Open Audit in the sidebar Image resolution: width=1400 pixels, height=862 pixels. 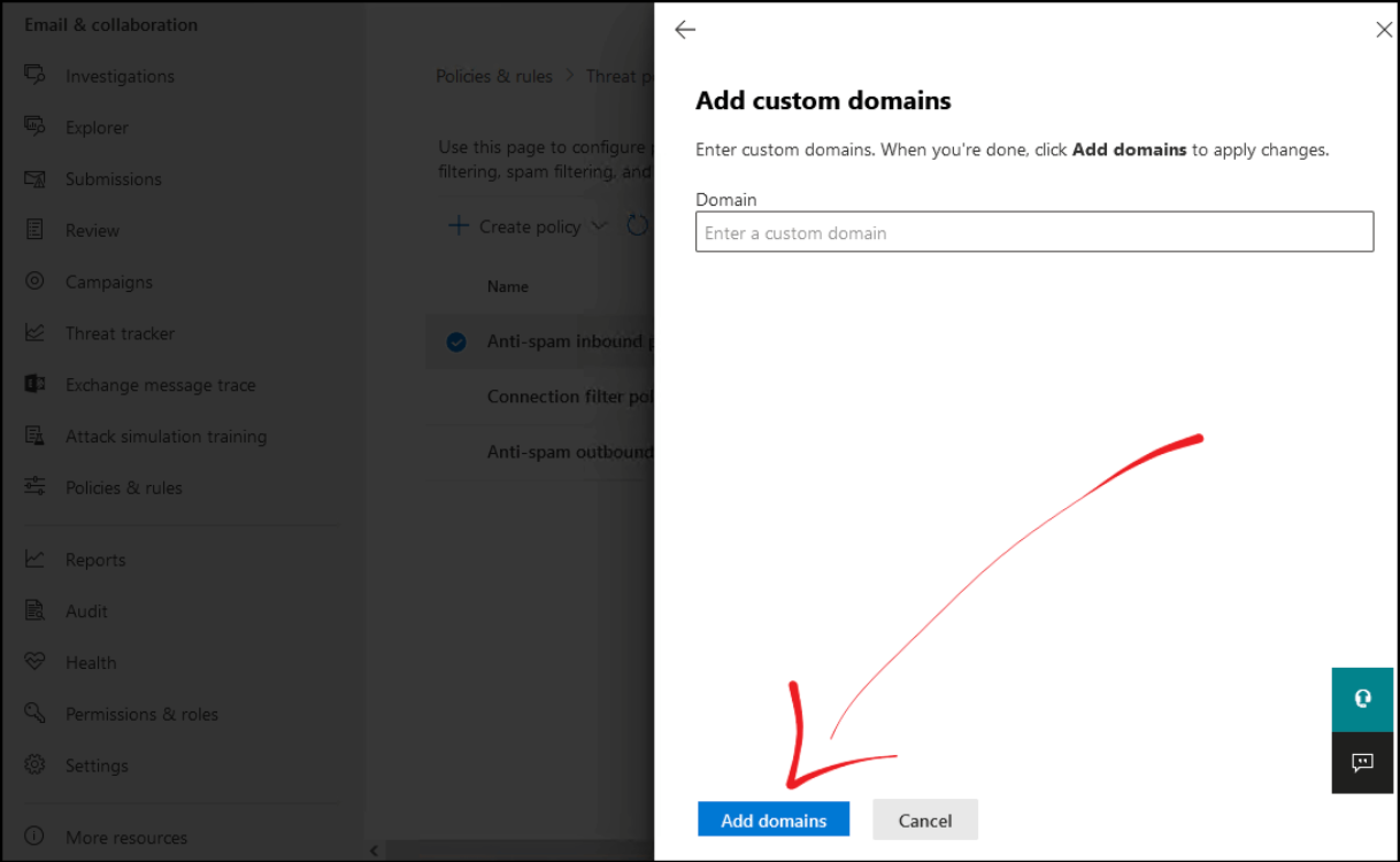coord(86,611)
